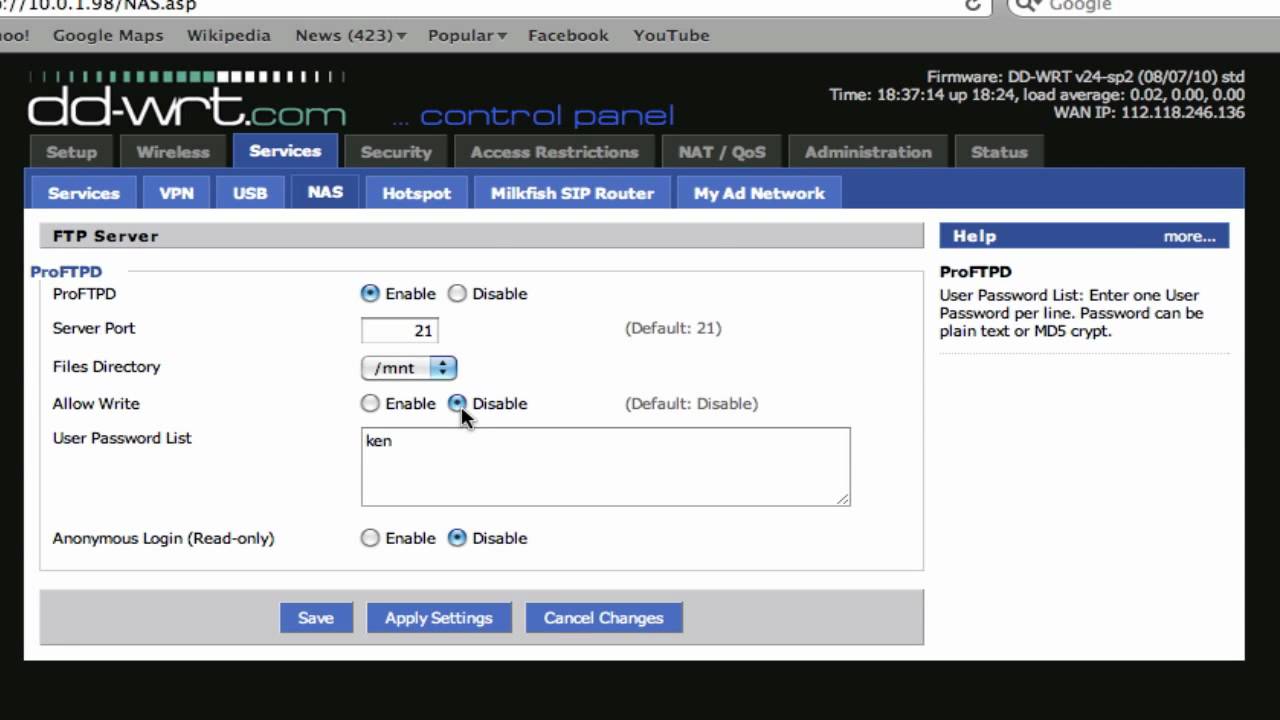Click the Files Directory label

106,367
